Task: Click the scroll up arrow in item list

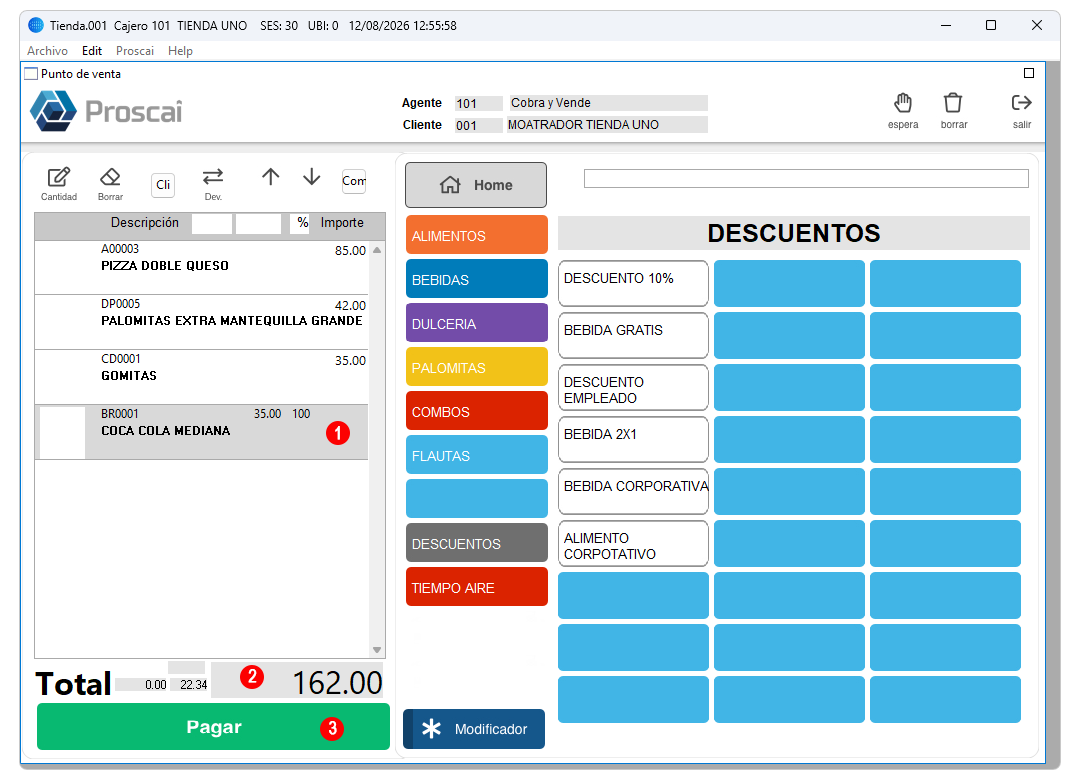Action: click(x=377, y=250)
